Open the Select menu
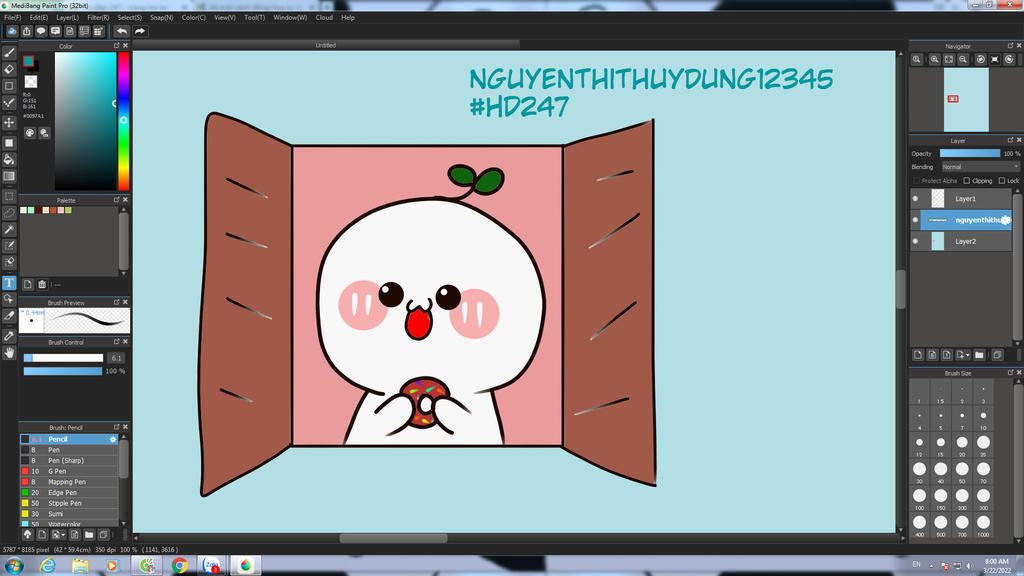1024x576 pixels. [x=129, y=18]
